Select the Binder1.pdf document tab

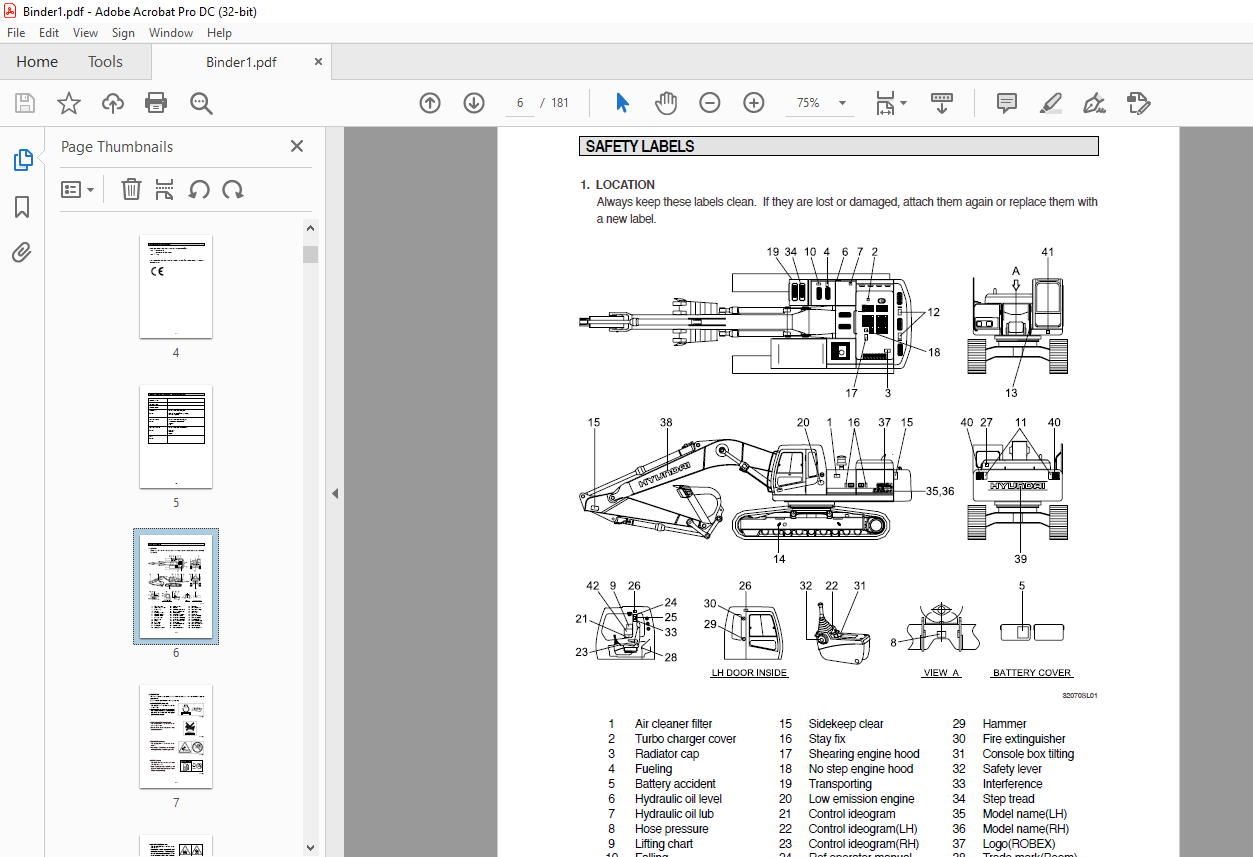click(x=241, y=62)
